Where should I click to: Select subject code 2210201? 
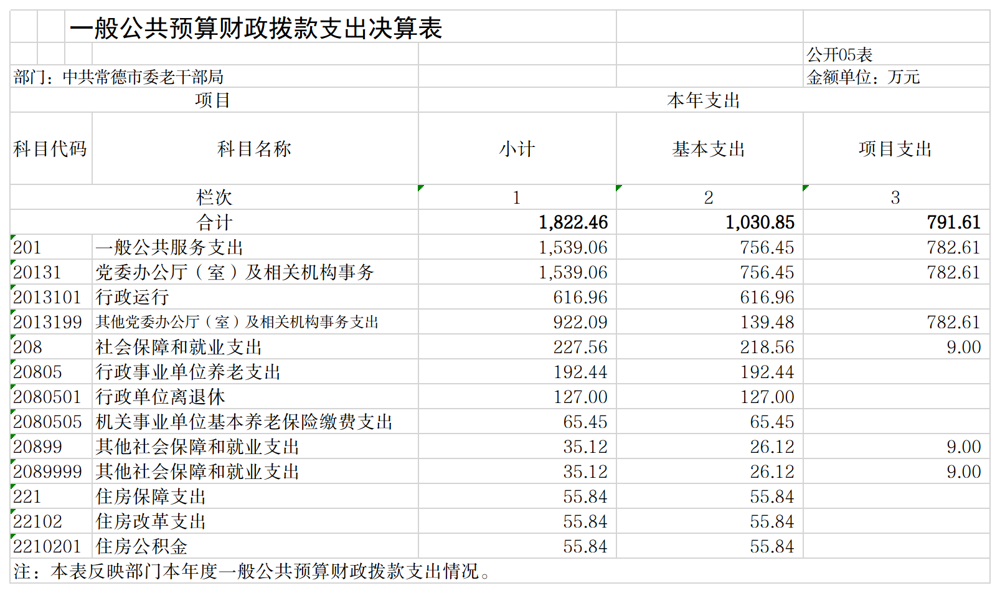[x=47, y=546]
